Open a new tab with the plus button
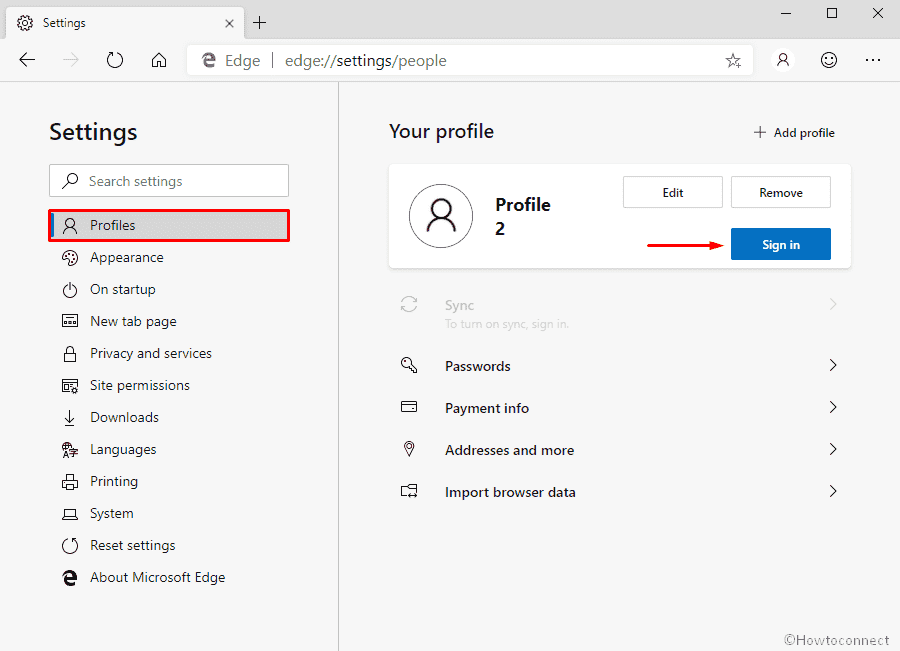900x651 pixels. click(x=259, y=23)
